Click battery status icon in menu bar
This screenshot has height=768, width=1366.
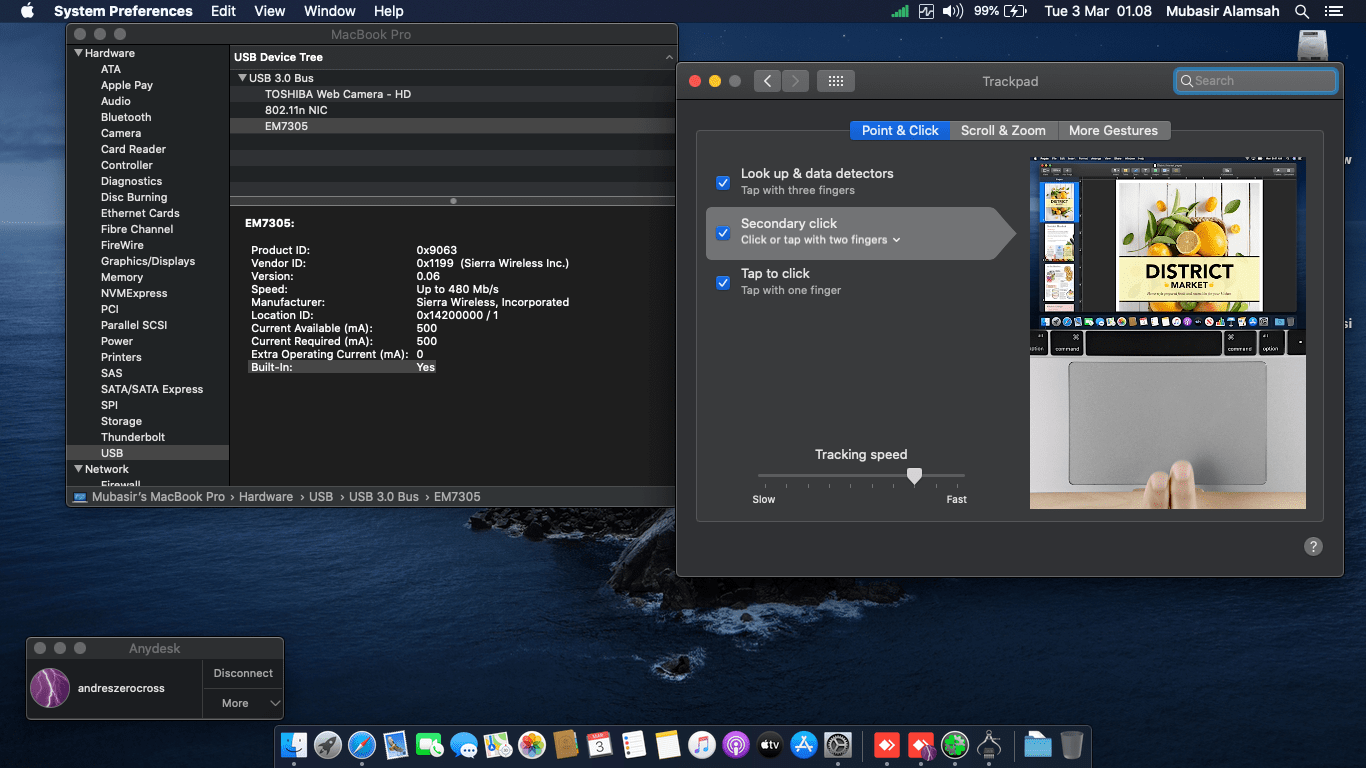(1016, 11)
